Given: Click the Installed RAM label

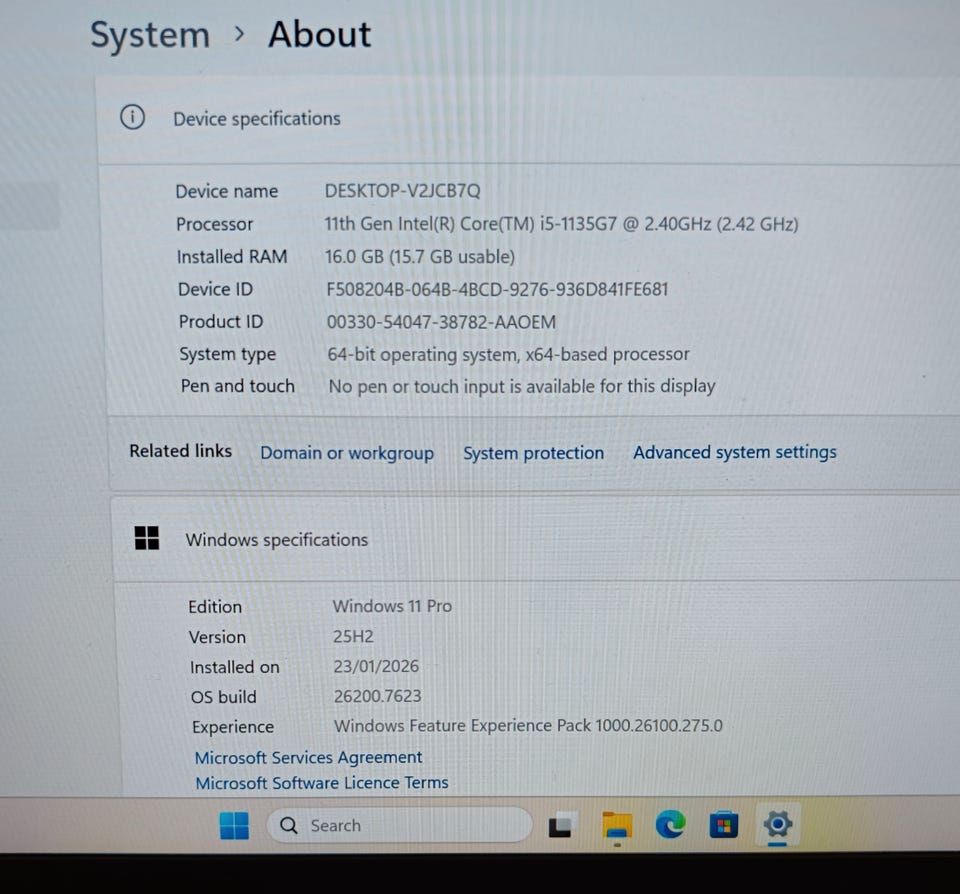Looking at the screenshot, I should (x=232, y=257).
